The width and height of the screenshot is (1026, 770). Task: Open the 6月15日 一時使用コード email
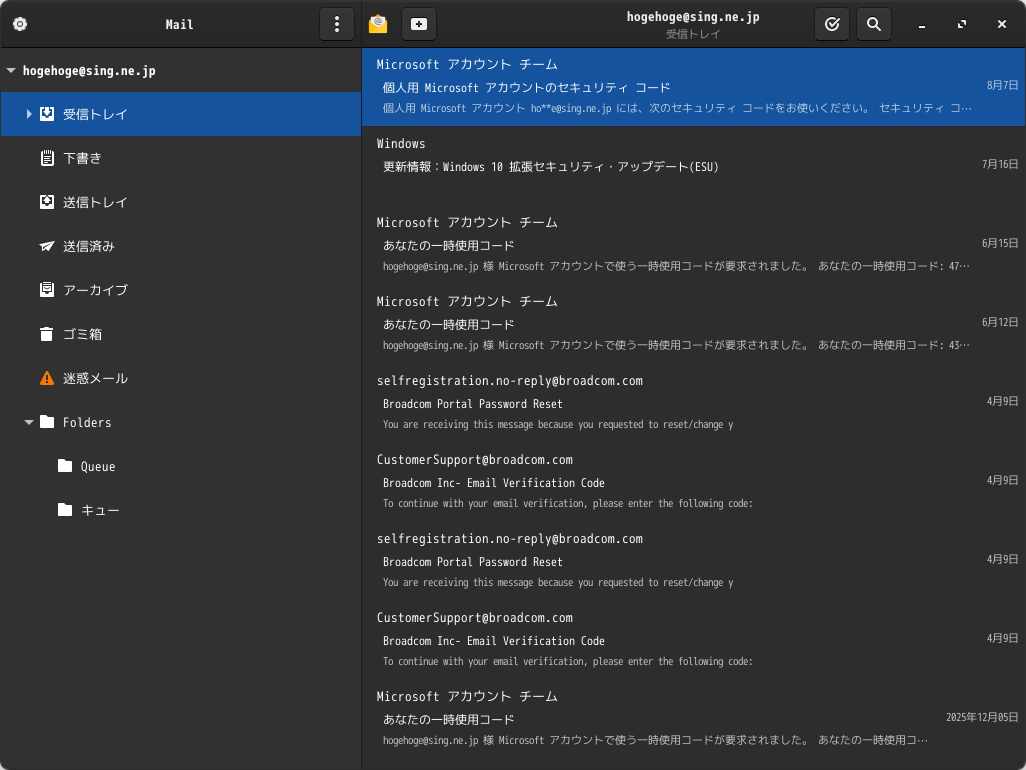(x=694, y=245)
